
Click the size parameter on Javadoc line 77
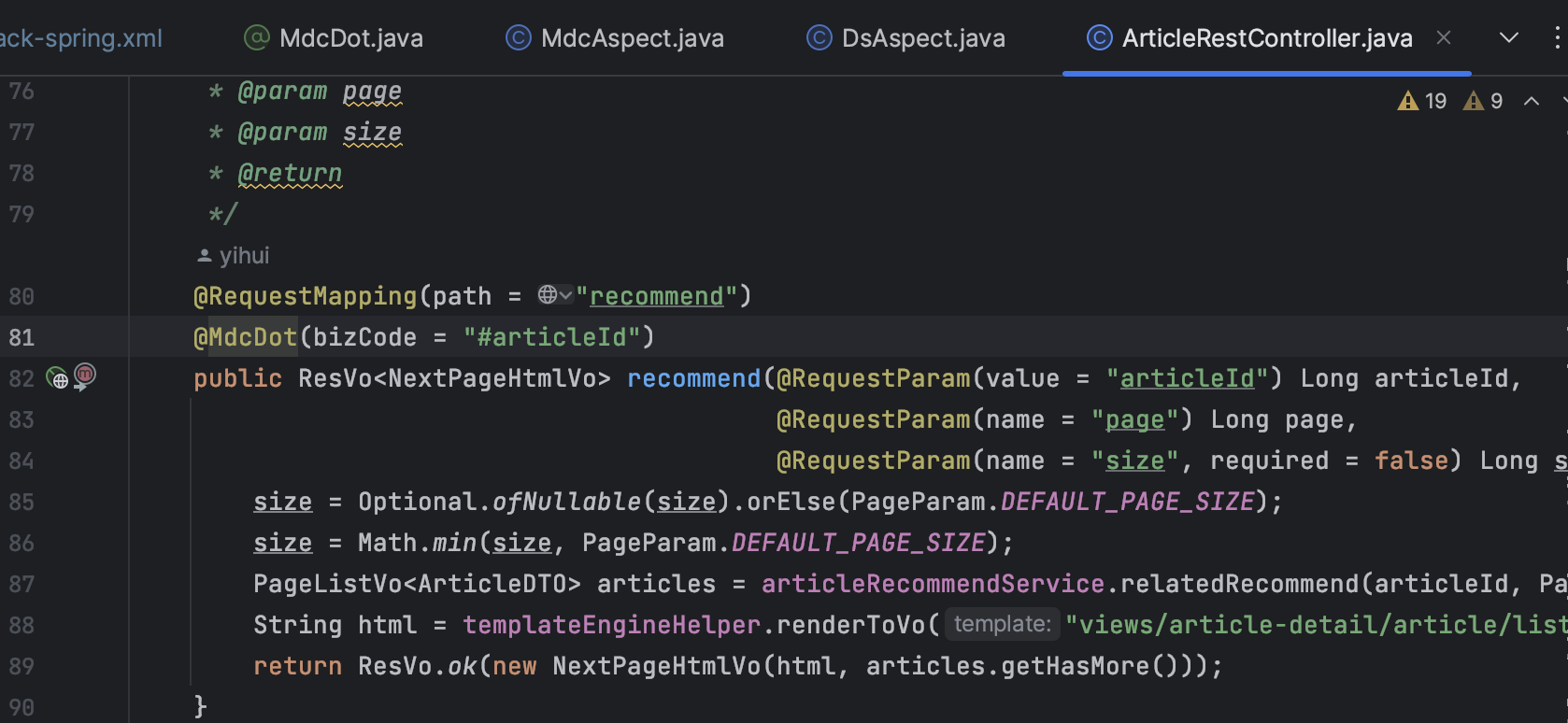pos(373,133)
